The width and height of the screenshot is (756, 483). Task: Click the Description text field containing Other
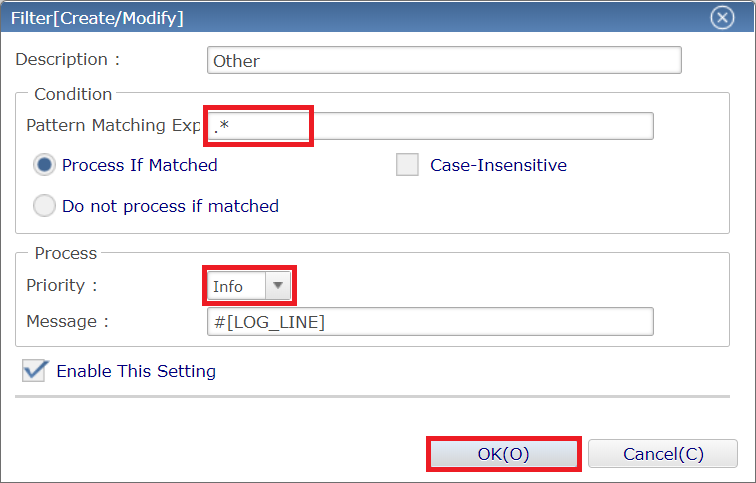[444, 60]
